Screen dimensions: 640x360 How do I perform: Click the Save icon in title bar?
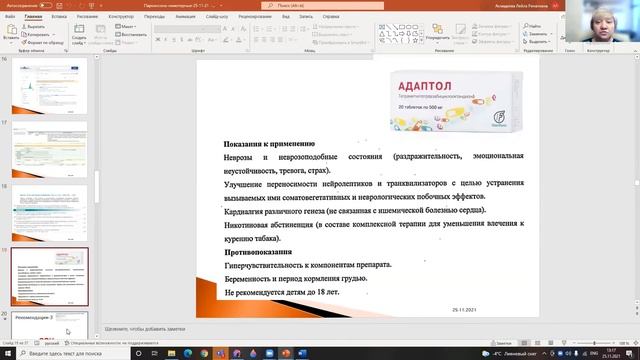(x=60, y=6)
